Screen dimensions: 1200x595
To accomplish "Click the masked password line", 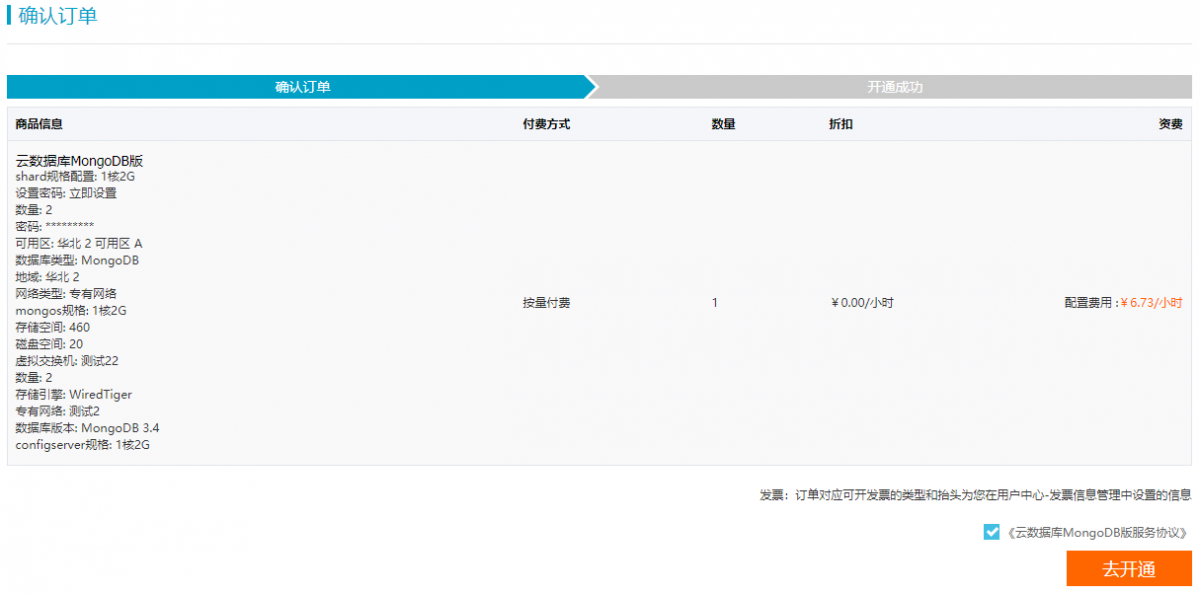I will pos(55,226).
